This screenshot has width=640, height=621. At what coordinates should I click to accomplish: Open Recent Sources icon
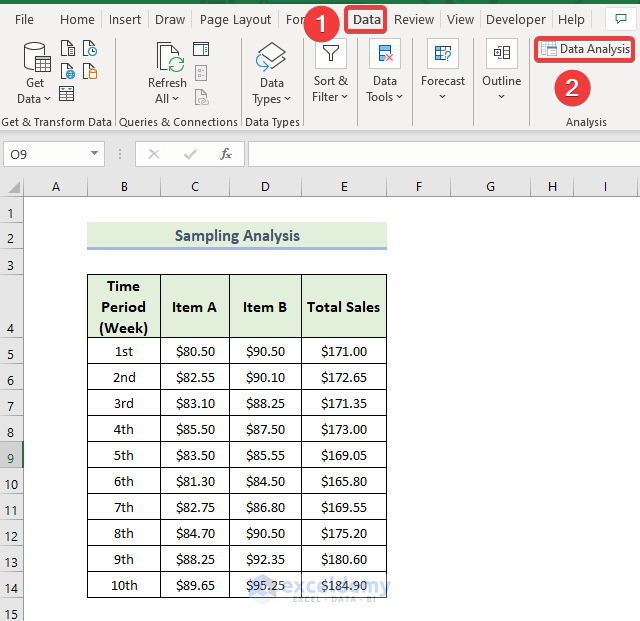[90, 49]
